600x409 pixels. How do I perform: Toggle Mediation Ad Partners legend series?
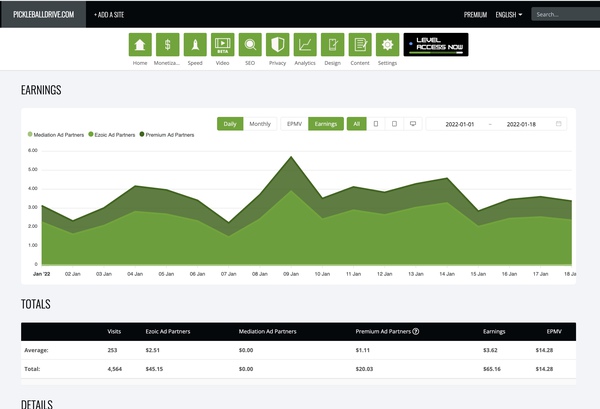click(56, 135)
